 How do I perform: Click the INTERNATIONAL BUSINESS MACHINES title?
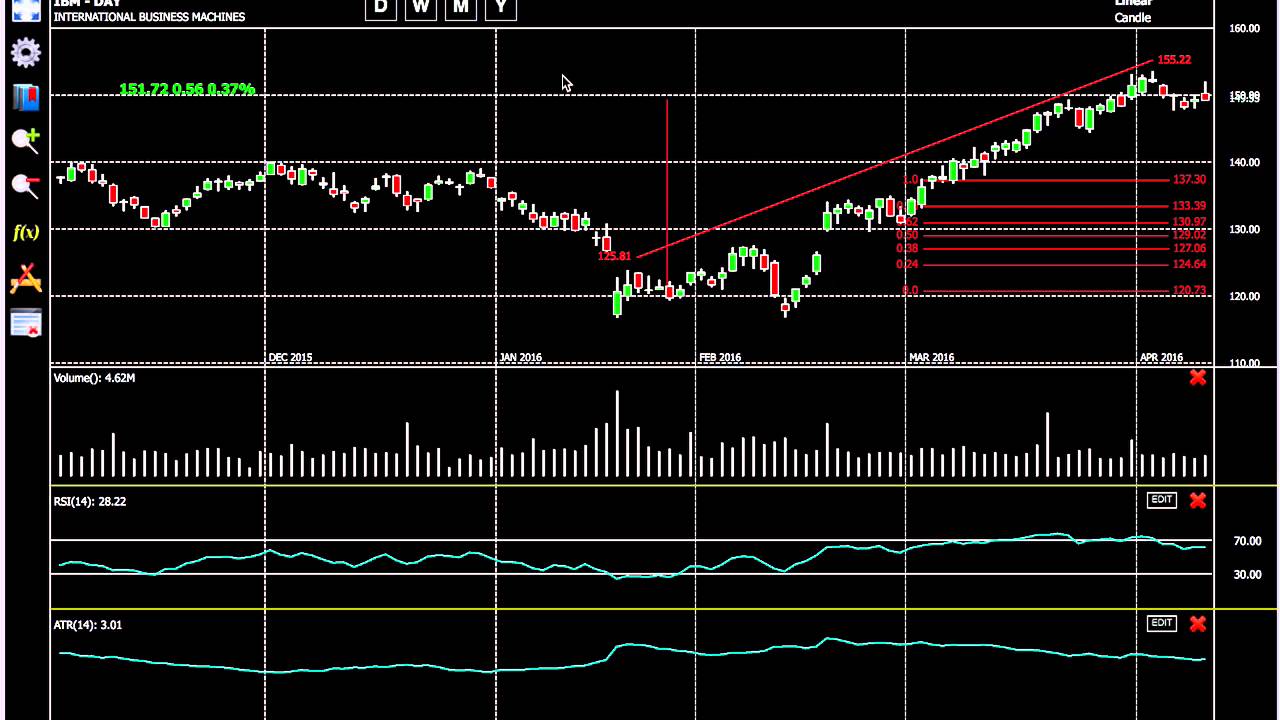[x=149, y=17]
